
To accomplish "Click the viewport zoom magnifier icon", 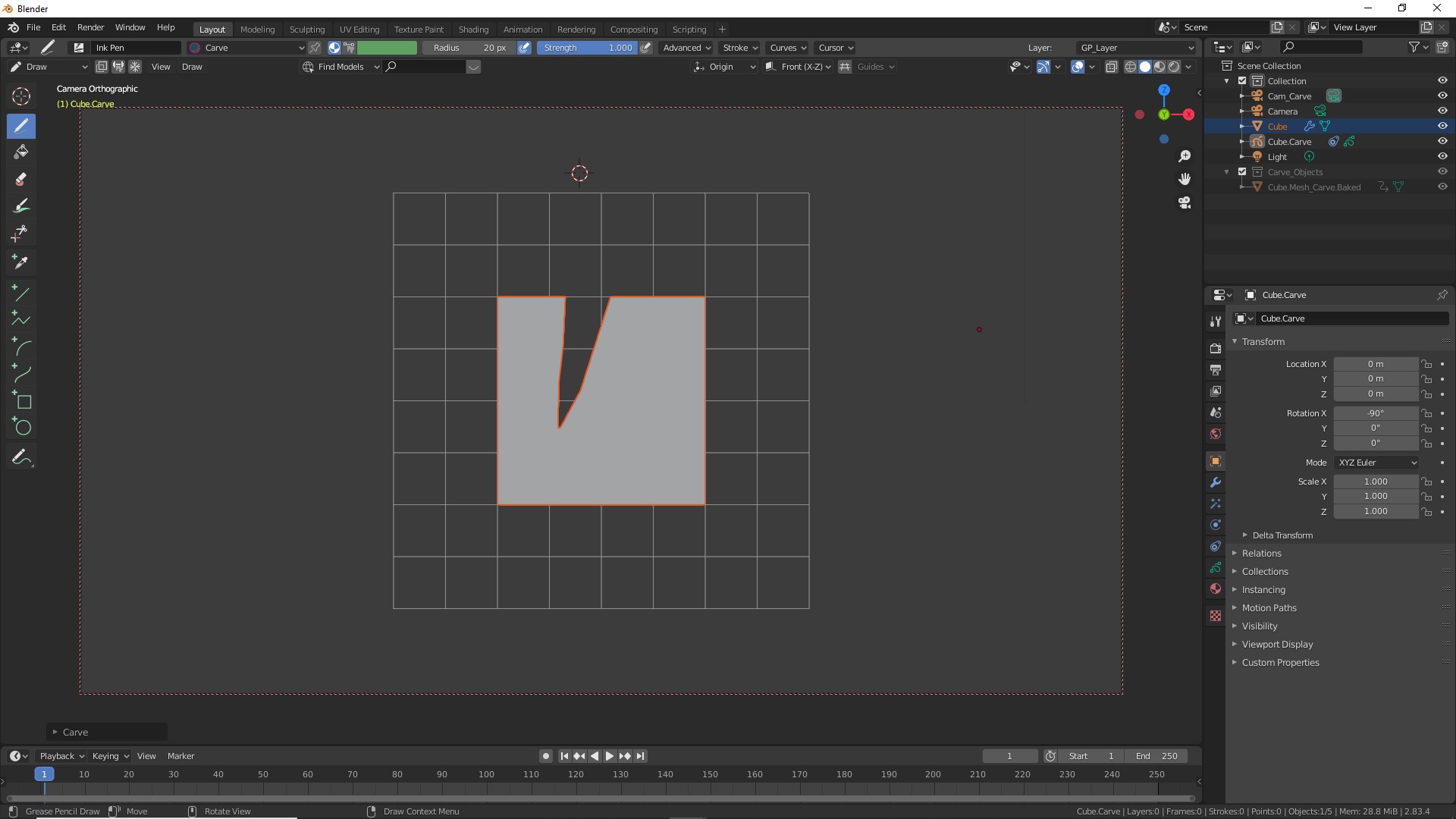I will point(1185,156).
